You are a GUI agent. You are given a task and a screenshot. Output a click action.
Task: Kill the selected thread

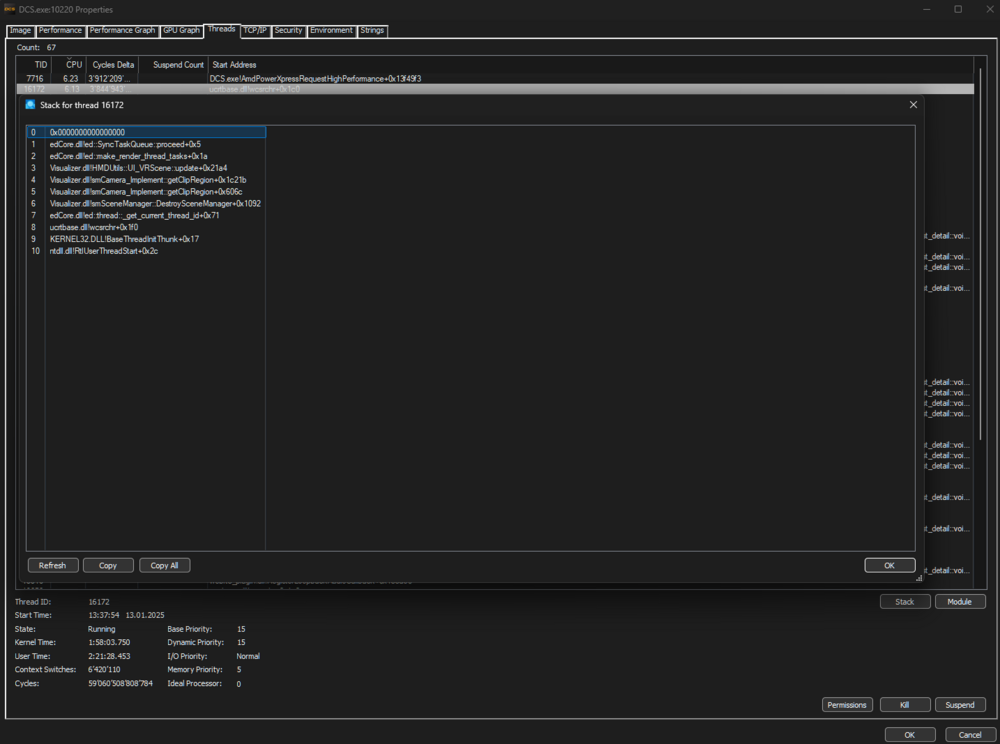(905, 704)
